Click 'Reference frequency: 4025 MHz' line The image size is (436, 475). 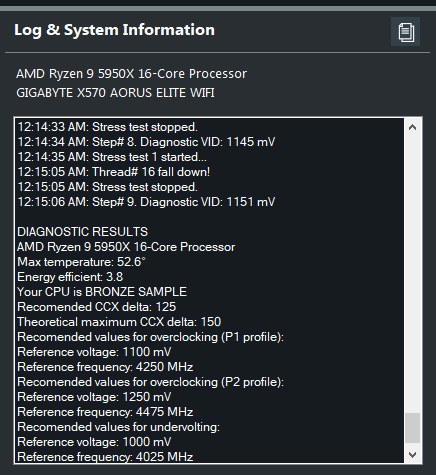(105, 456)
